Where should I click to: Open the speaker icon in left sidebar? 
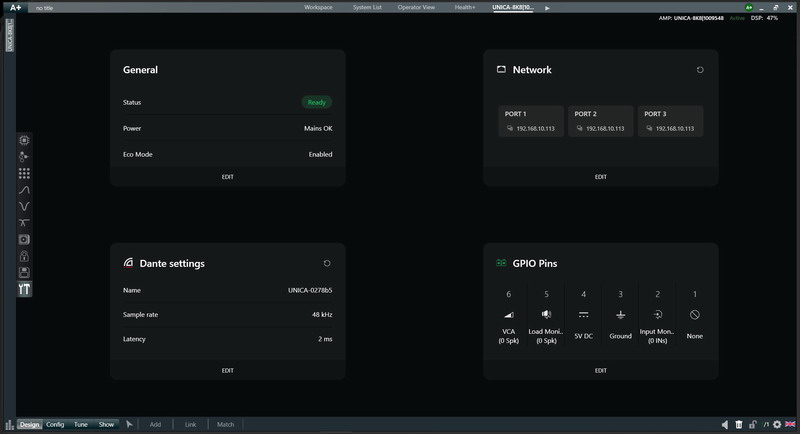24,239
